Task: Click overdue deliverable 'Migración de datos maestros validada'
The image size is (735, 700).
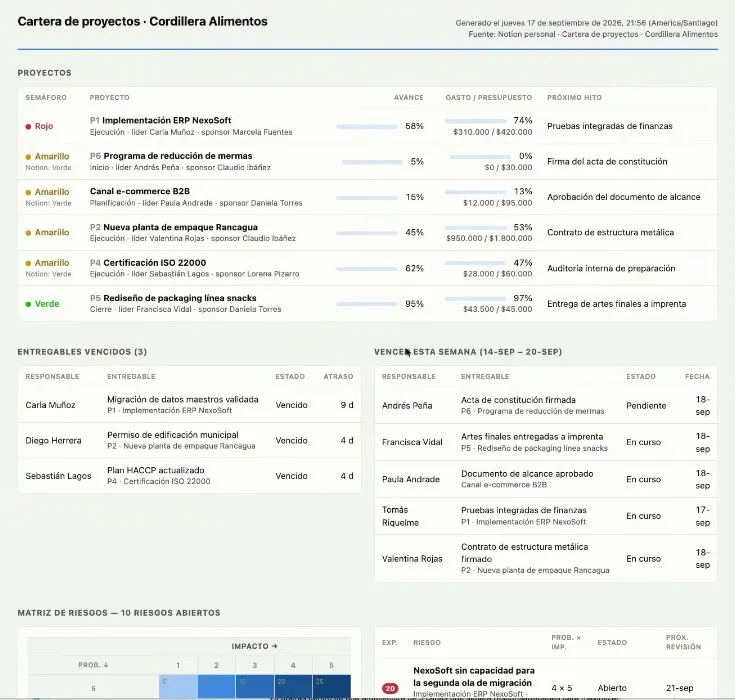Action: click(x=183, y=399)
